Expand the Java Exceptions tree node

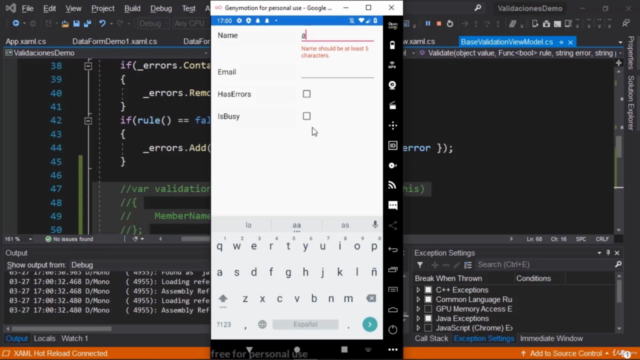pos(418,318)
